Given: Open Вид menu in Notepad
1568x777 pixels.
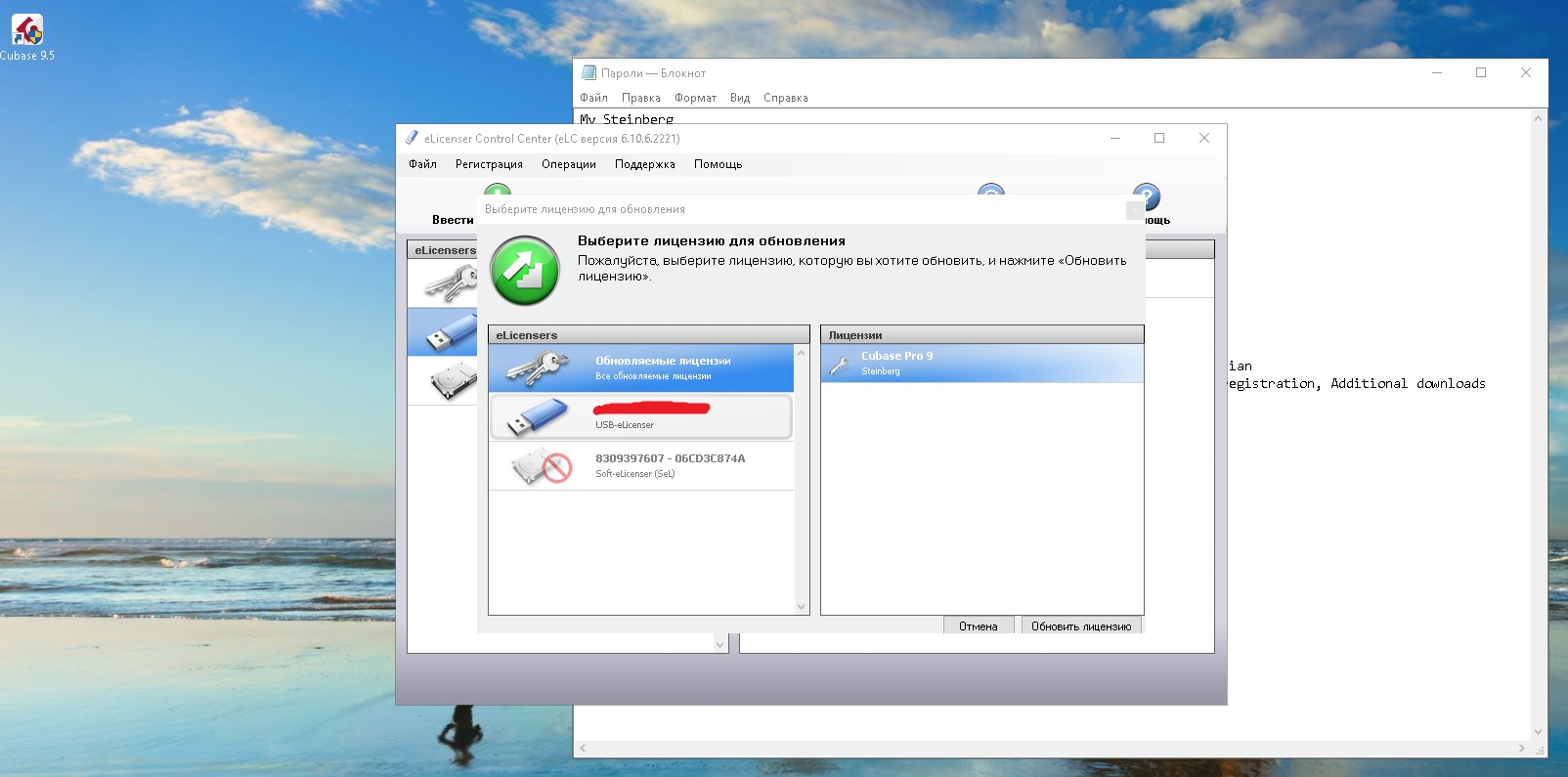Looking at the screenshot, I should coord(740,98).
